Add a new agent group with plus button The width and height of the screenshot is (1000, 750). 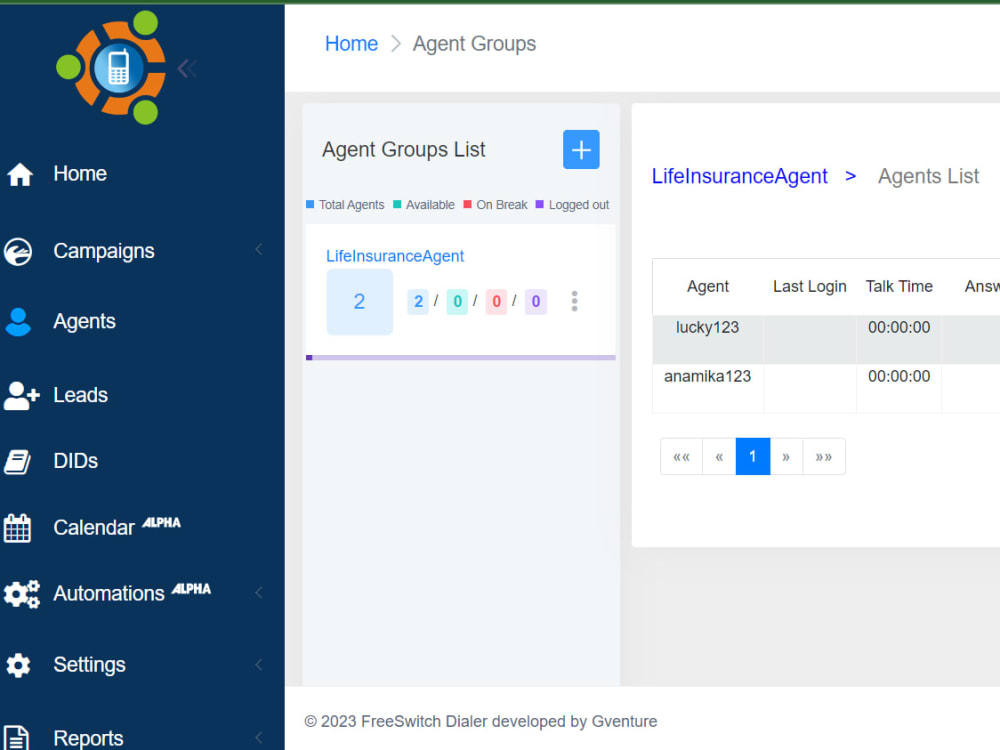pos(581,150)
